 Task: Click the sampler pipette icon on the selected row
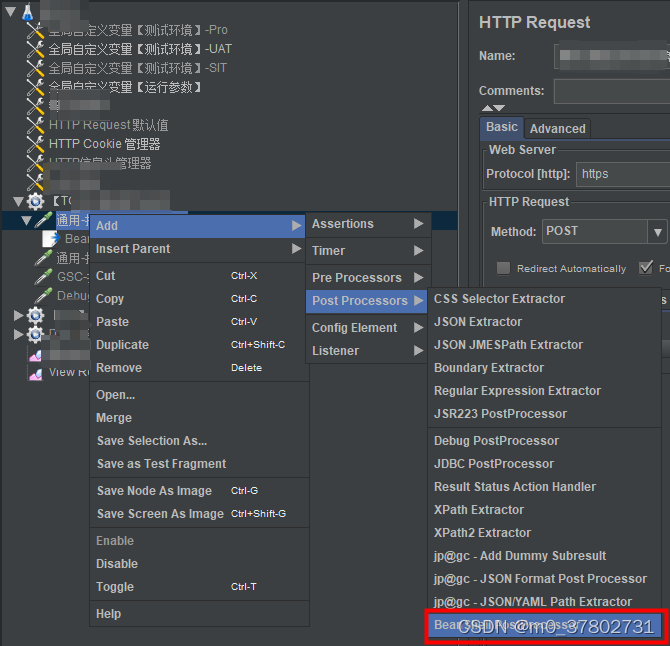[43, 220]
